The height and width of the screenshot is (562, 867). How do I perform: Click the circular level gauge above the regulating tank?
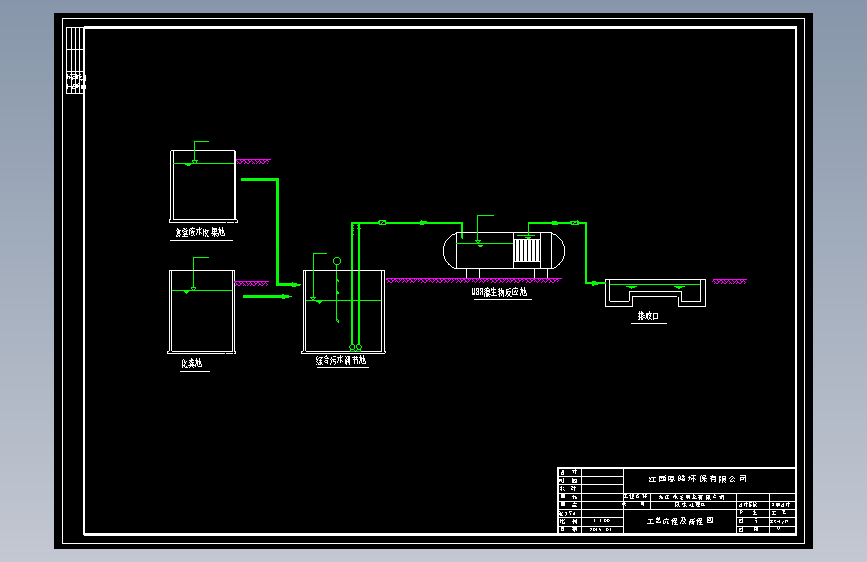(337, 261)
